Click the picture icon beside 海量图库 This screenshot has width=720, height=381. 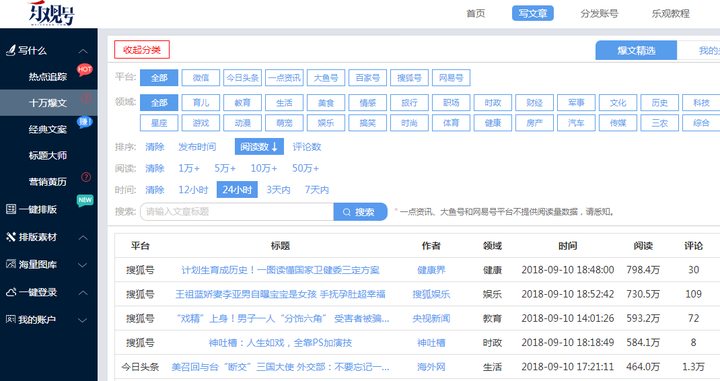(x=11, y=264)
